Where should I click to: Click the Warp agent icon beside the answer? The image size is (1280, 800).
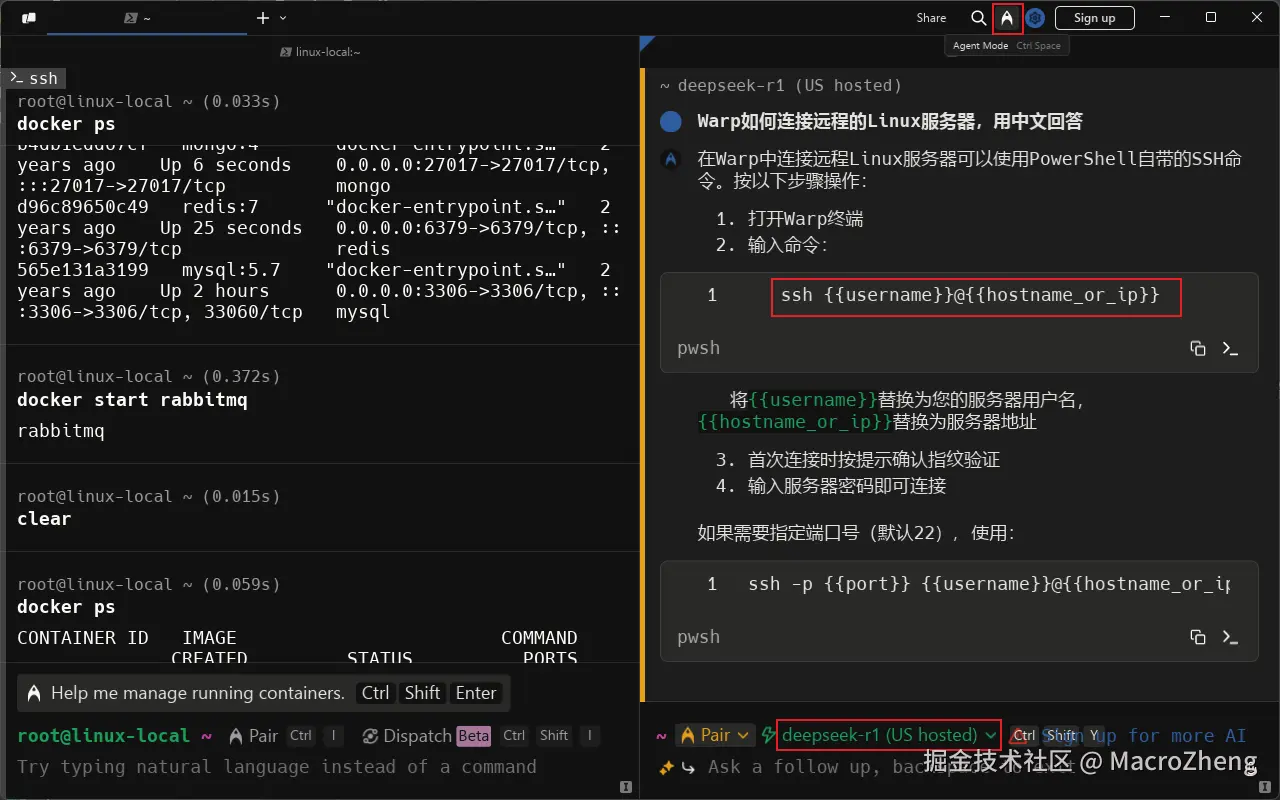tap(671, 159)
